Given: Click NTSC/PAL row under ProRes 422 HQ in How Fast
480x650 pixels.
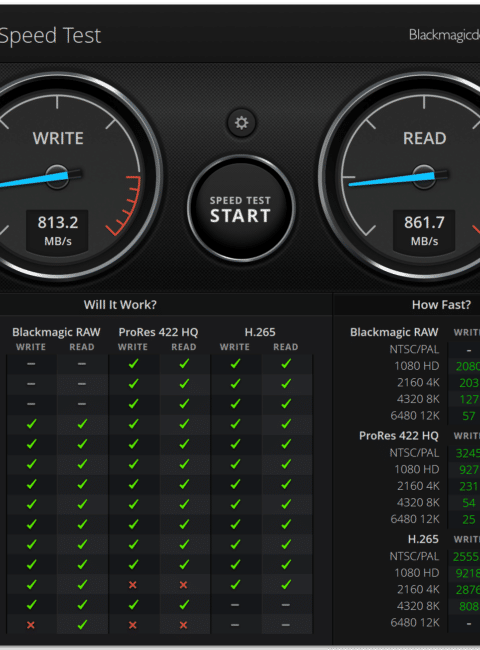Looking at the screenshot, I should point(414,453).
